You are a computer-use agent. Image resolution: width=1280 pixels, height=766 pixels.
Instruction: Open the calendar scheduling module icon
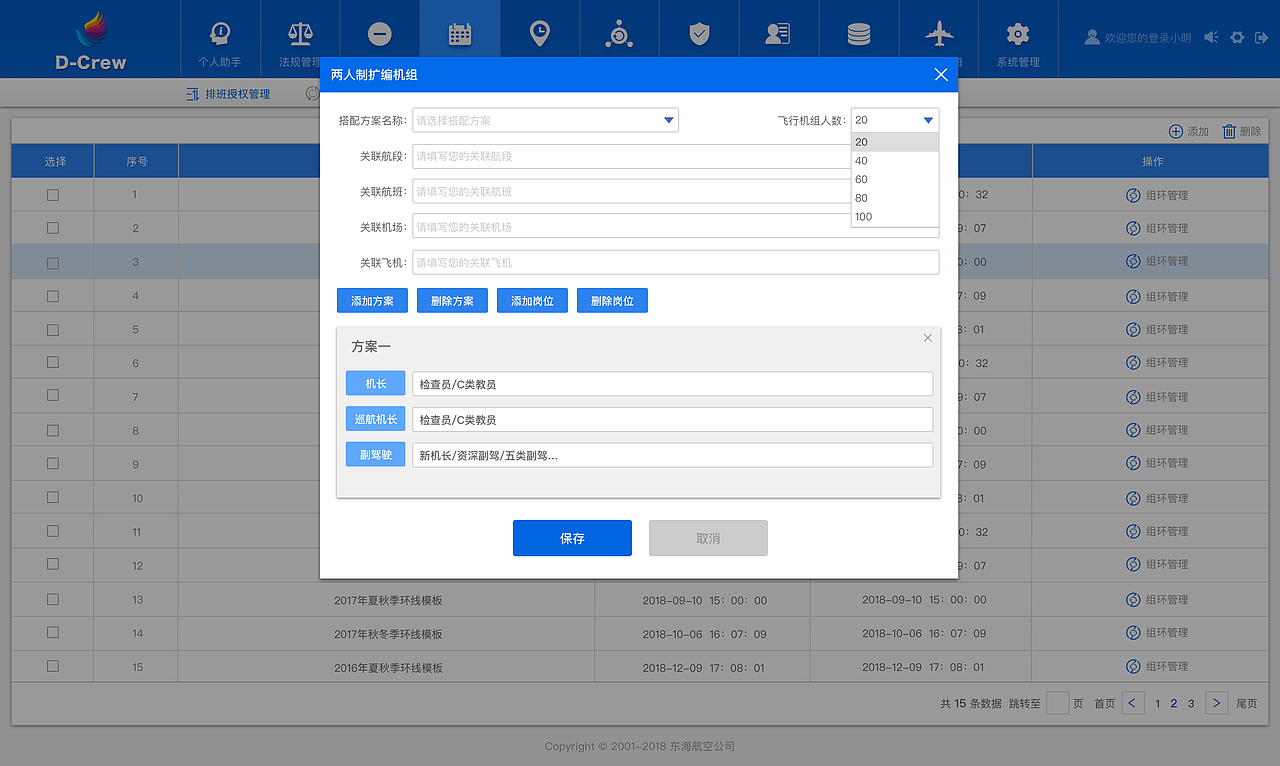[460, 35]
